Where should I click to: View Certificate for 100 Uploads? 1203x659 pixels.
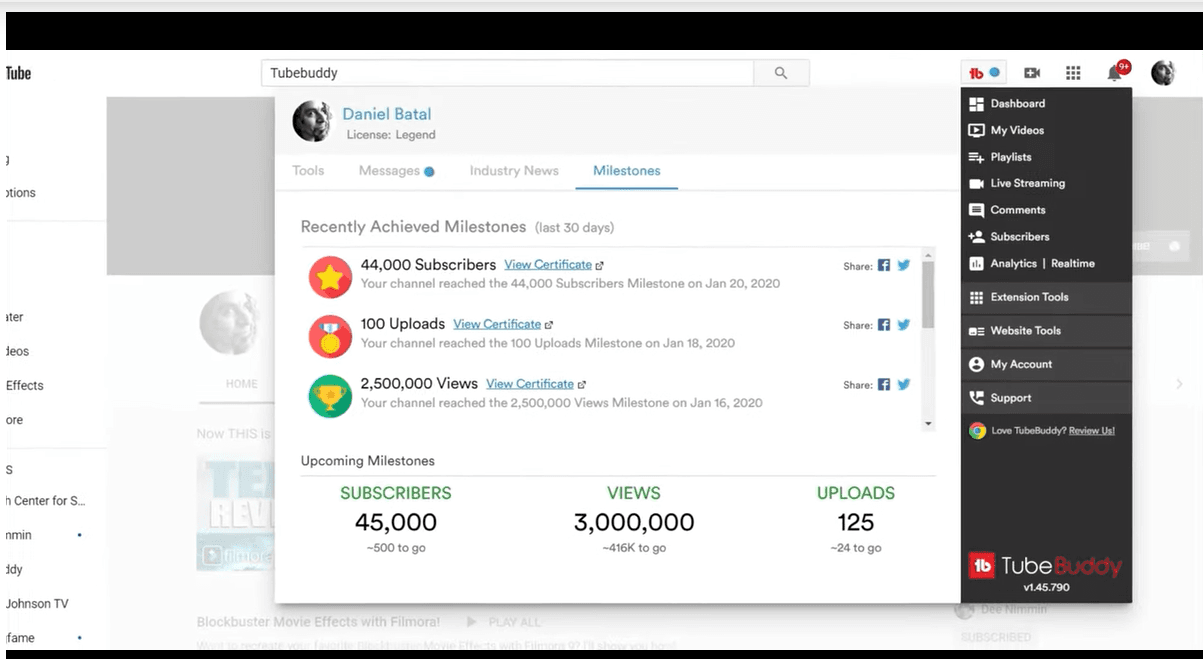[x=497, y=325]
